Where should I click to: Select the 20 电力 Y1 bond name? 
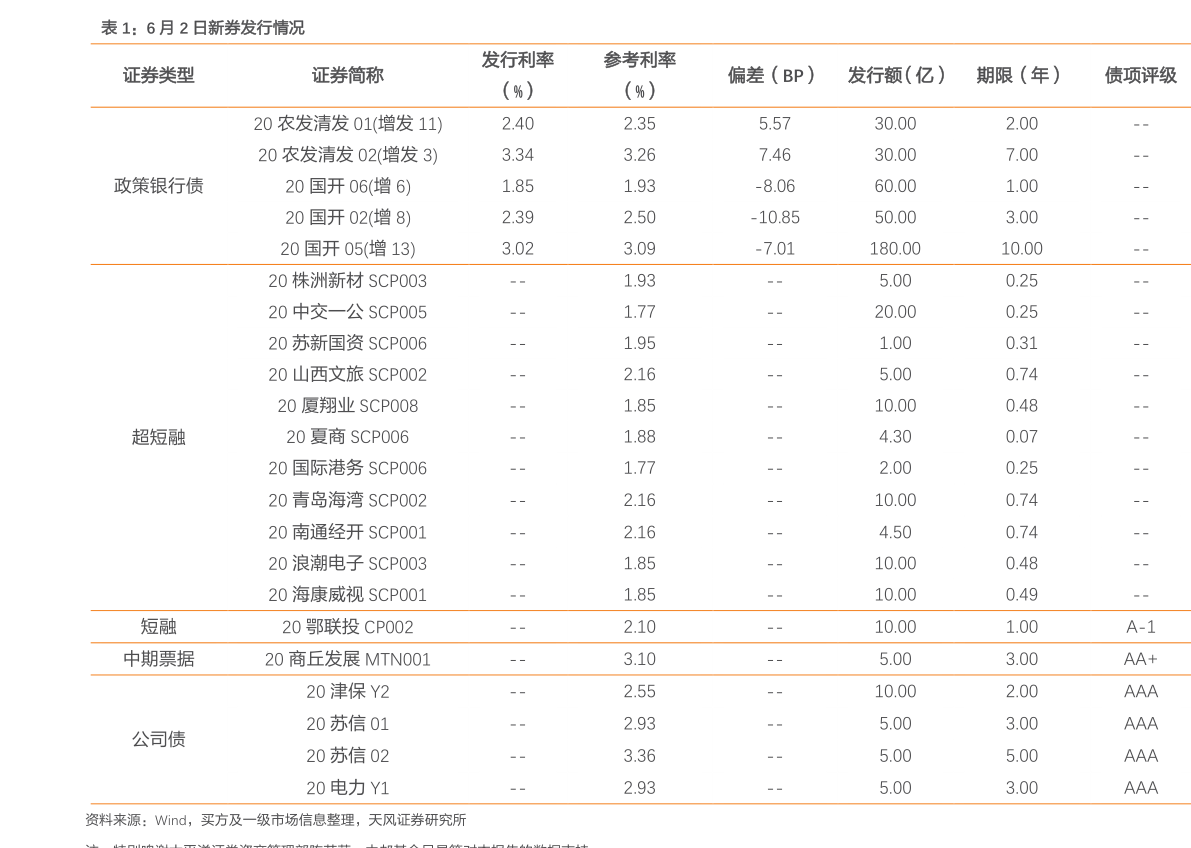[347, 788]
